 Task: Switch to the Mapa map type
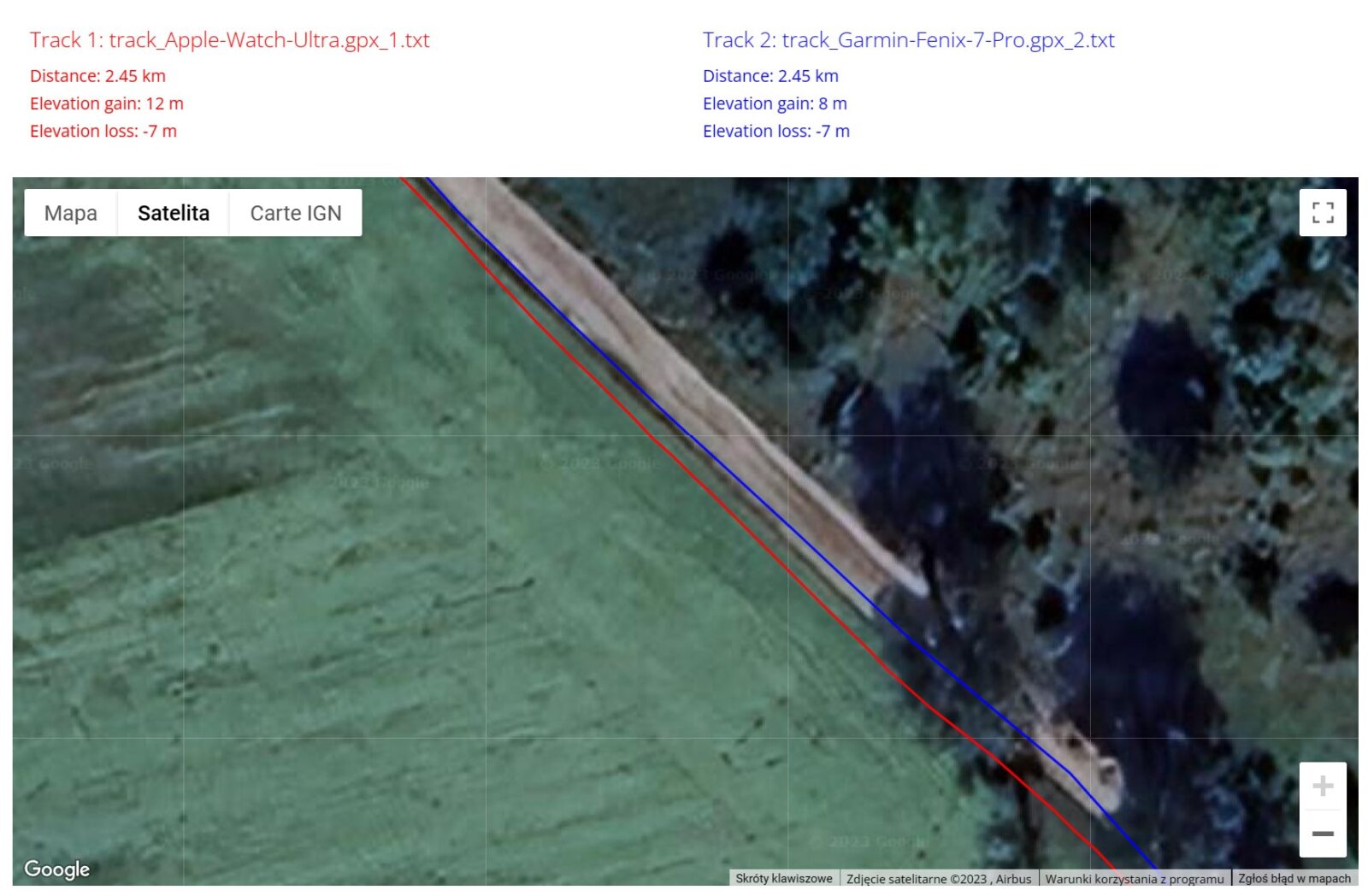pos(71,213)
